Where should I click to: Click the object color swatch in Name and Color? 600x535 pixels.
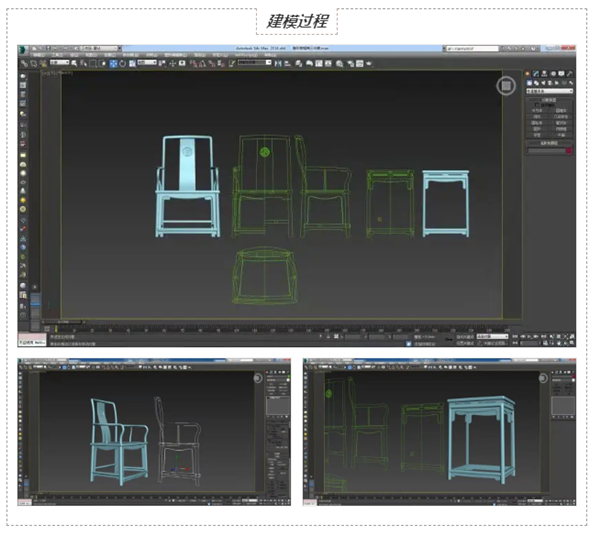pos(569,150)
